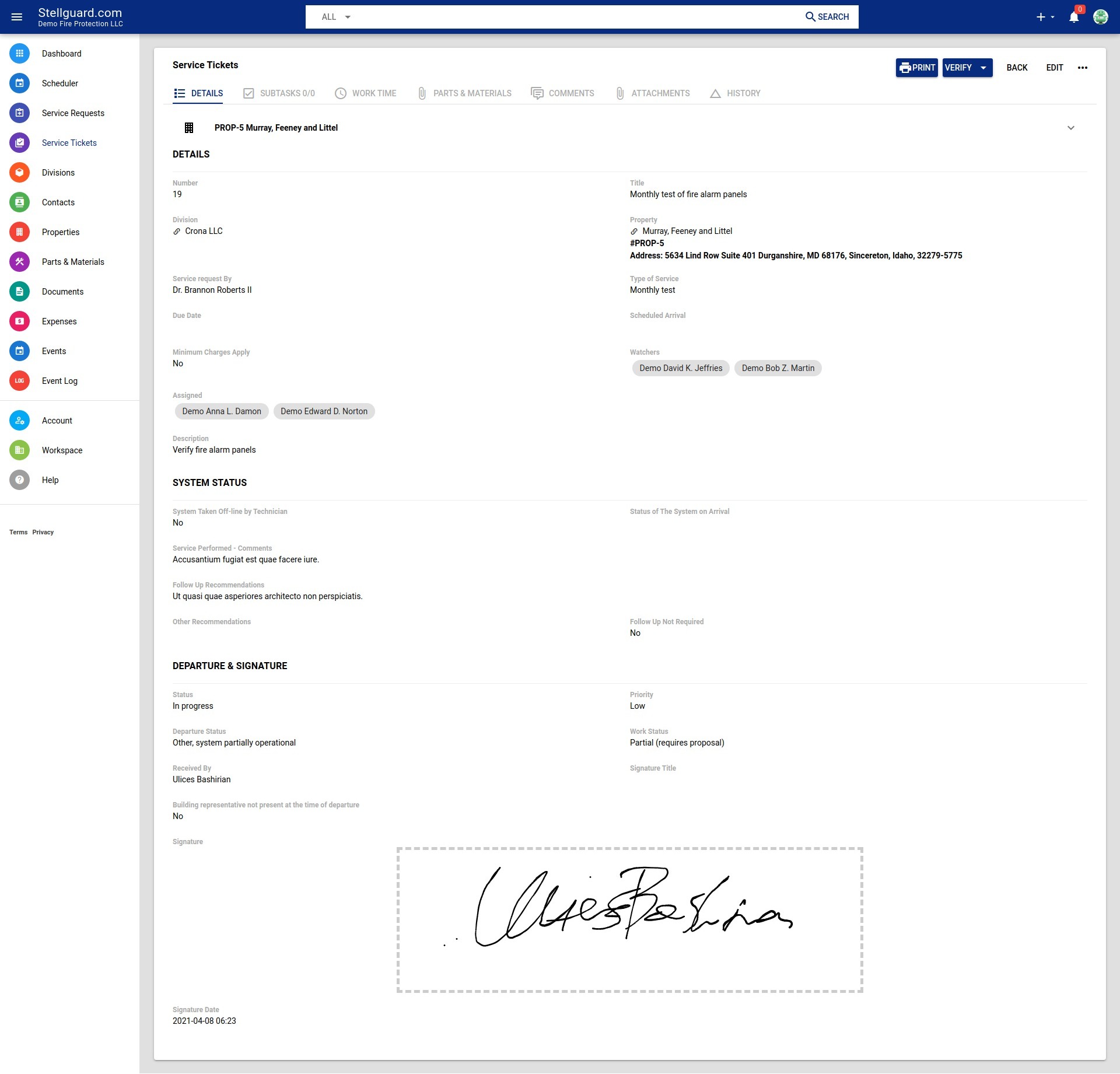Open the HISTORY tab

click(x=735, y=93)
